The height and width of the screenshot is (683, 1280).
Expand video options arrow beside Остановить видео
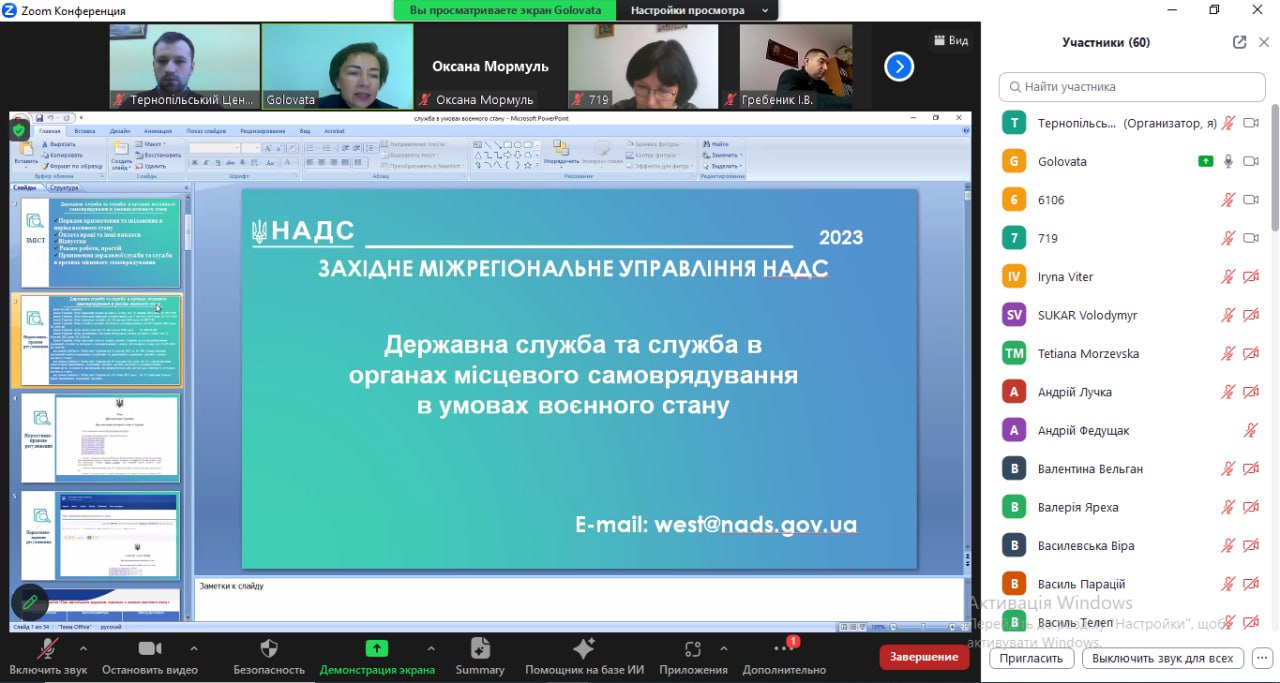pyautogui.click(x=194, y=648)
